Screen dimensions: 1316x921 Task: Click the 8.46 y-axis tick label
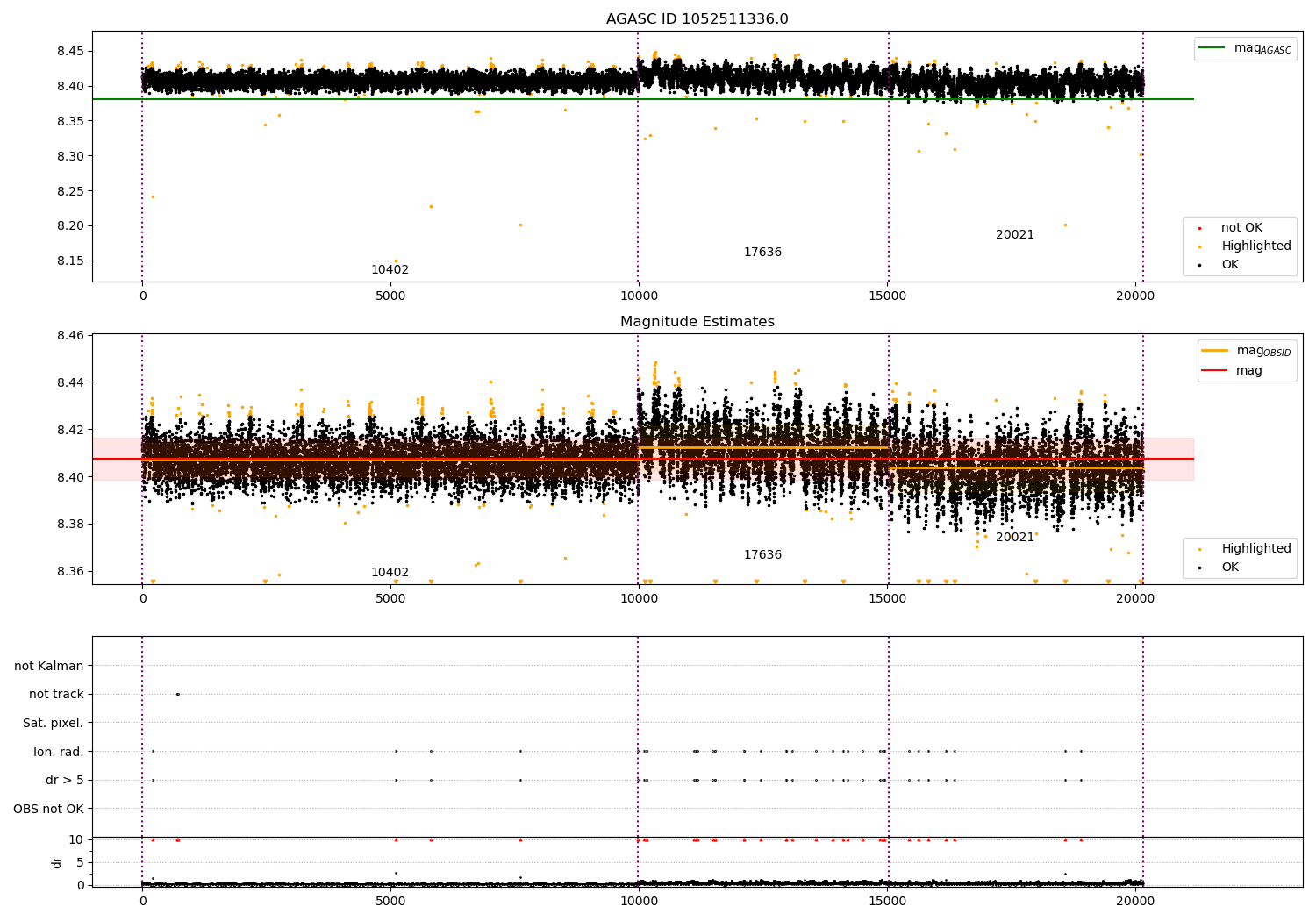point(69,336)
